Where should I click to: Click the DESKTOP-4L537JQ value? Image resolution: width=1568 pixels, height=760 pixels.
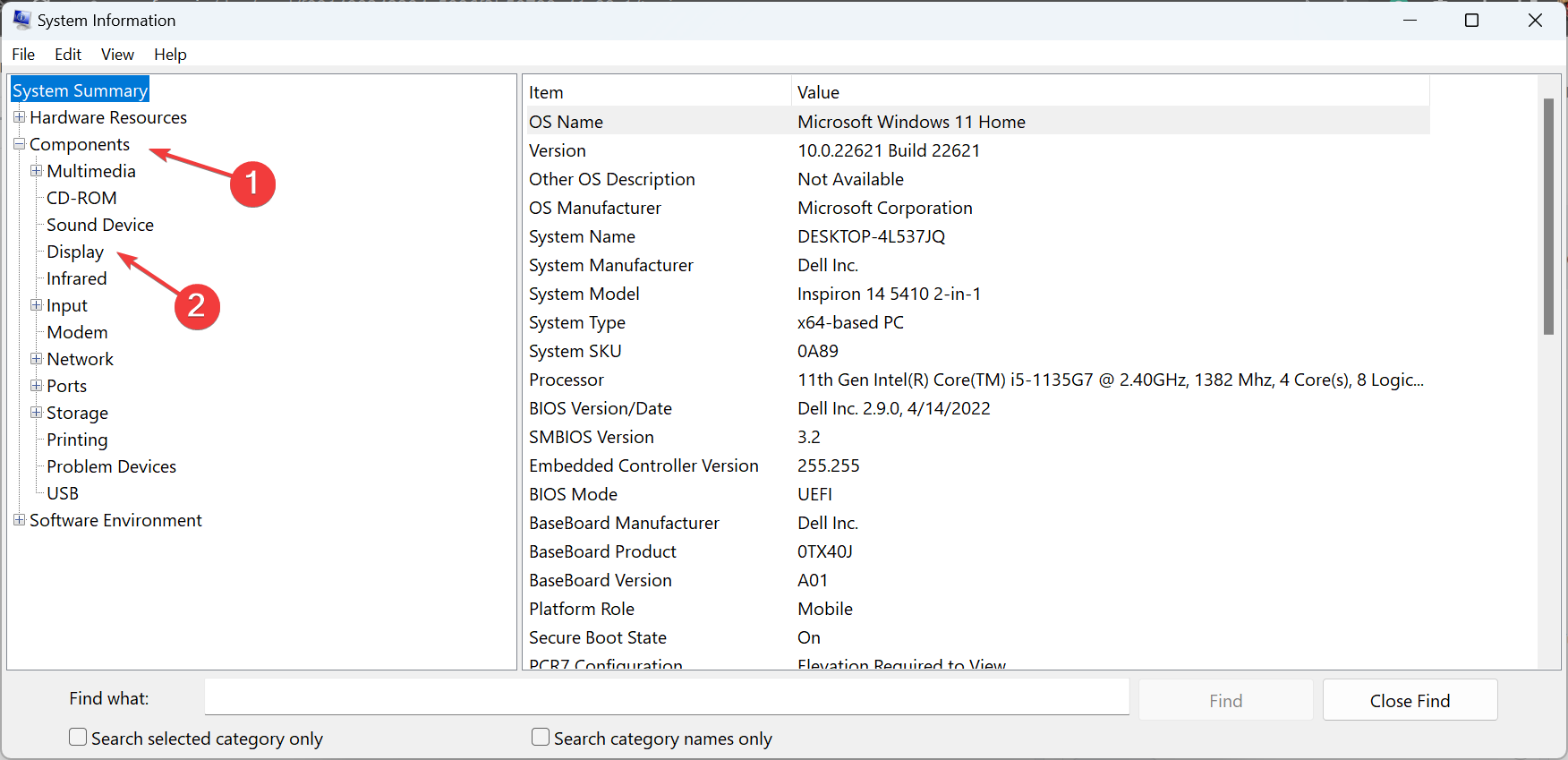pyautogui.click(x=872, y=236)
